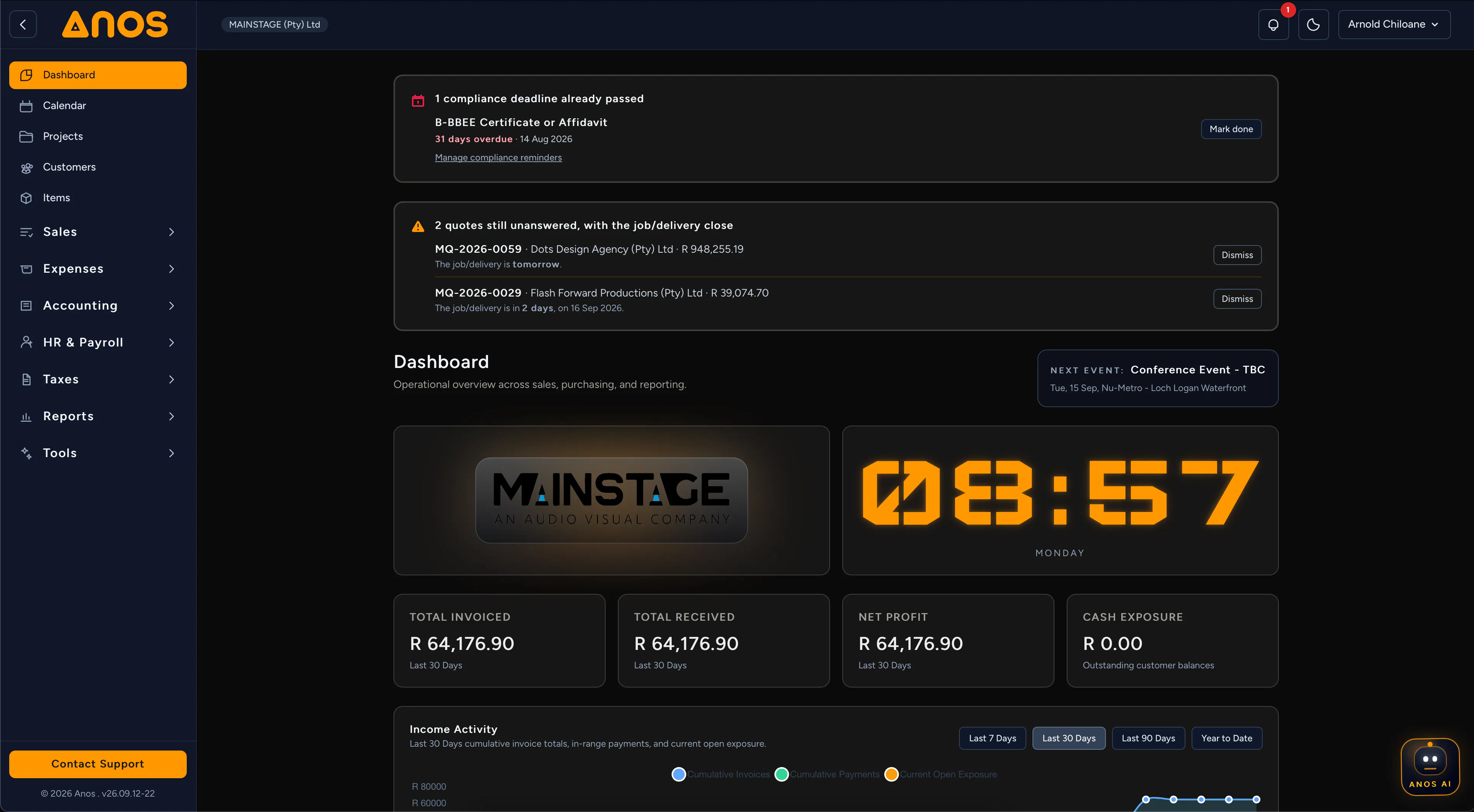
Task: Click the Accounting ledger icon
Action: tap(26, 306)
